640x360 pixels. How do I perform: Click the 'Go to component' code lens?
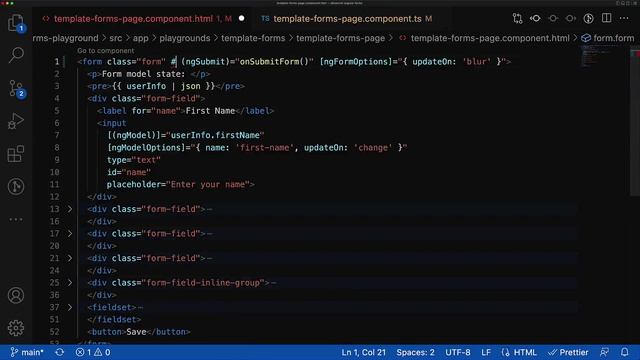(105, 51)
